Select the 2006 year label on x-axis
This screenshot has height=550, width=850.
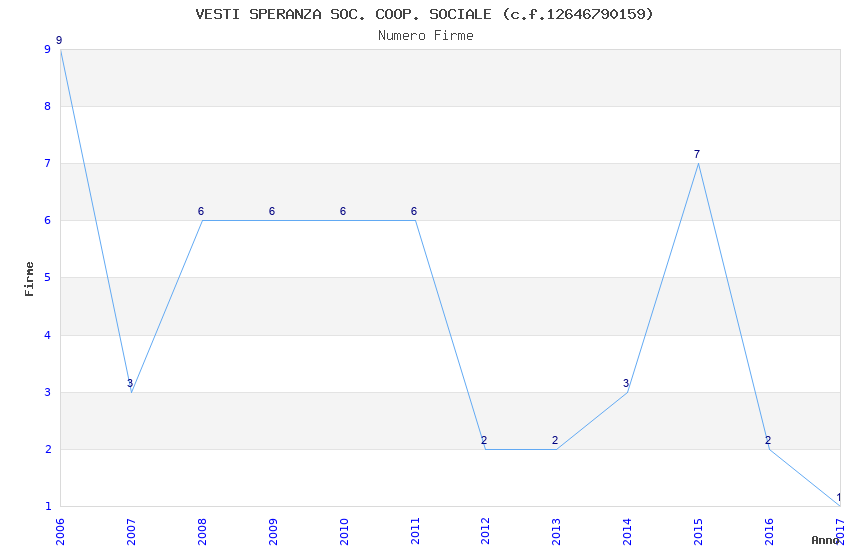point(60,532)
